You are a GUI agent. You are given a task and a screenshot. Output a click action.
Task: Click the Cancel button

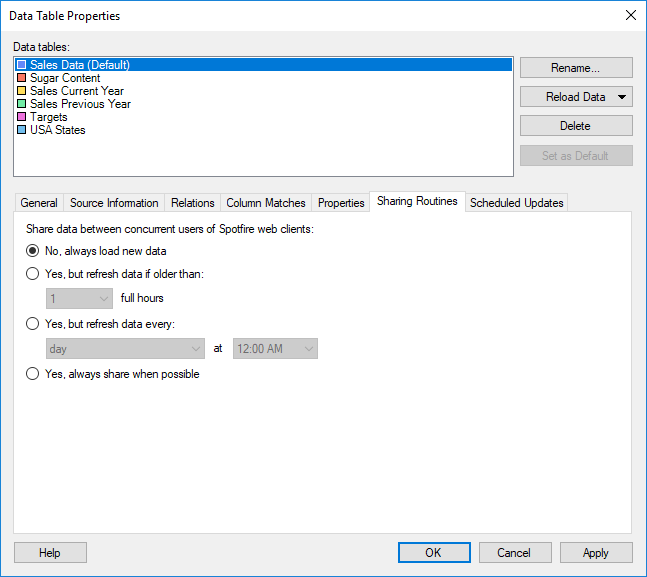[x=515, y=553]
